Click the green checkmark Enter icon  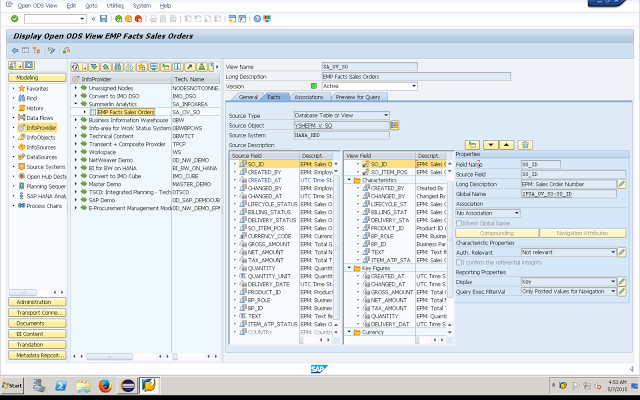15,19
